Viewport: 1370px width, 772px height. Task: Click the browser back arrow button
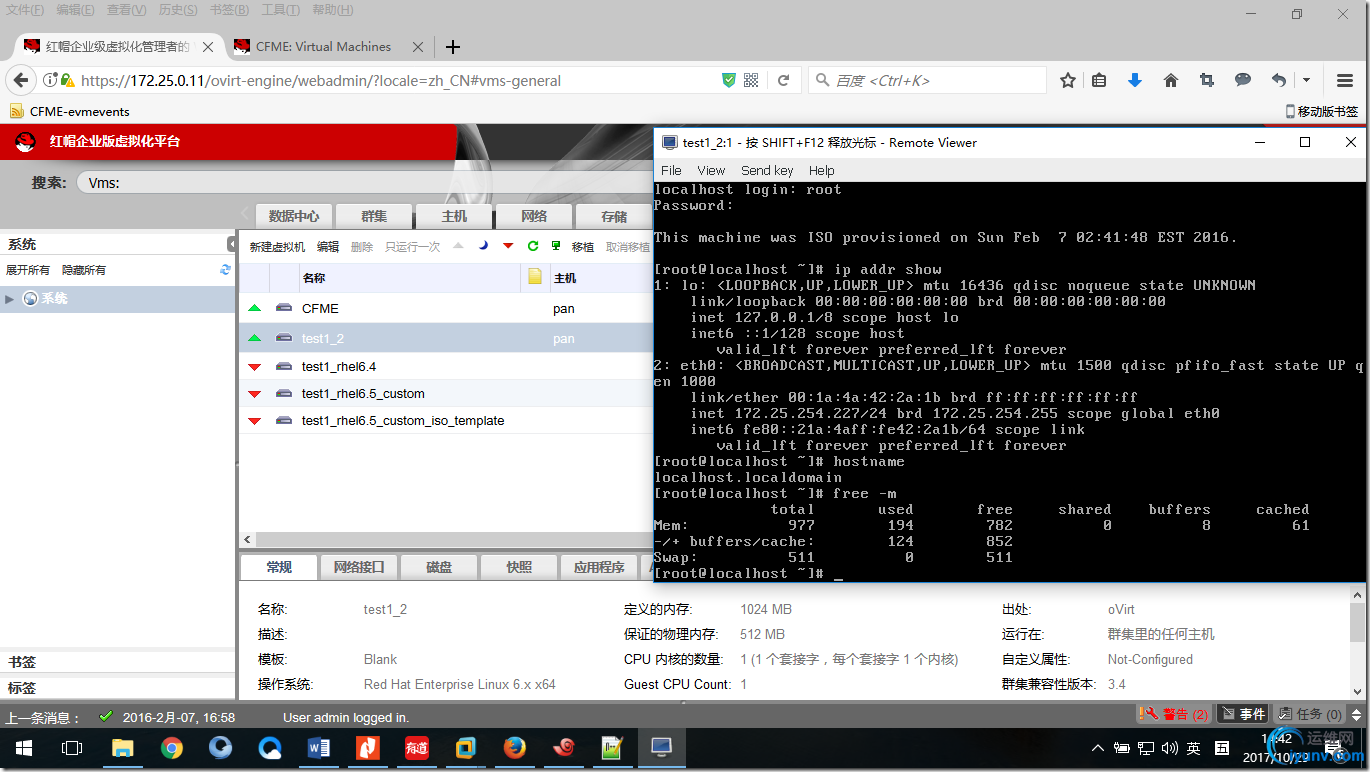pos(21,80)
